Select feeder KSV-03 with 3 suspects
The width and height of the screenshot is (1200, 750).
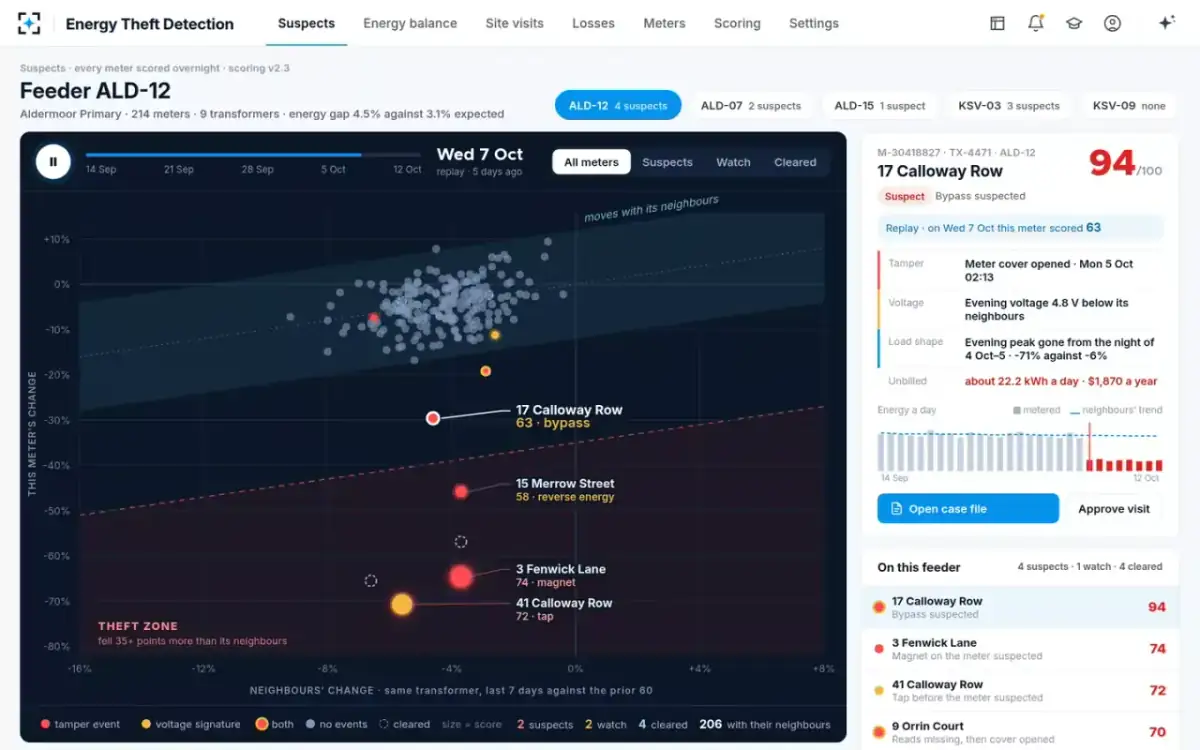[x=1008, y=105]
